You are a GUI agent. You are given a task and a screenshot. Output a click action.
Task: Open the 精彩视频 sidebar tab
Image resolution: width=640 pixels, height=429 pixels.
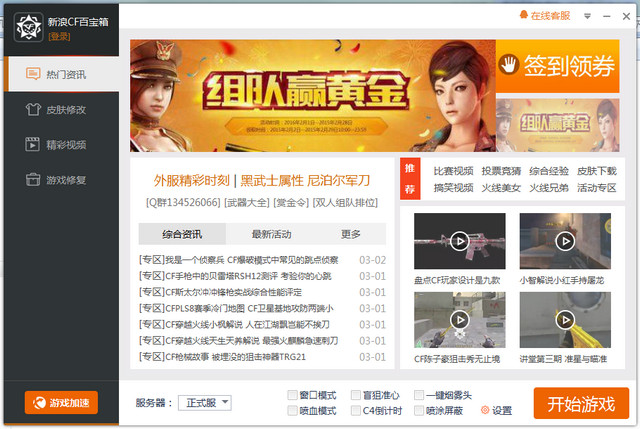62,144
